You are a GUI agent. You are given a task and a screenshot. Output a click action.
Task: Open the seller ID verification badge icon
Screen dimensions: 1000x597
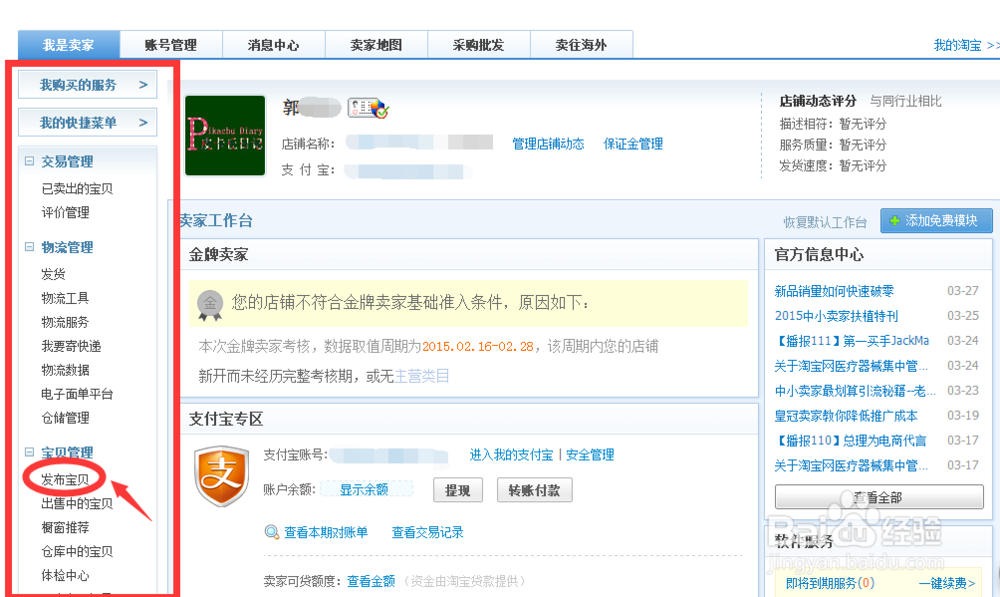(368, 108)
